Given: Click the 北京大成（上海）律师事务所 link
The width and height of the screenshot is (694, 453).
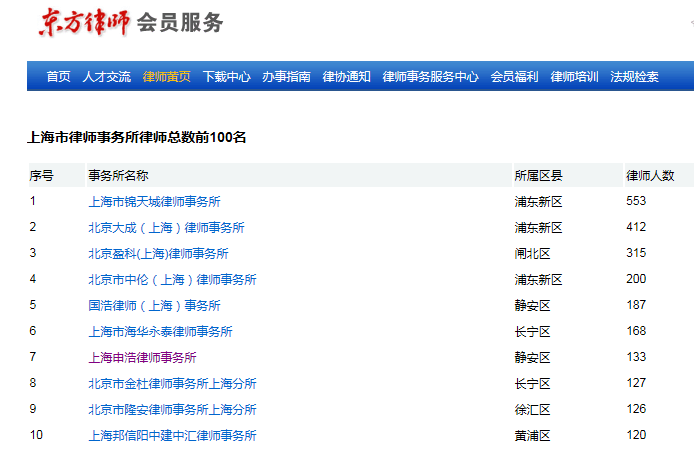Looking at the screenshot, I should 166,228.
